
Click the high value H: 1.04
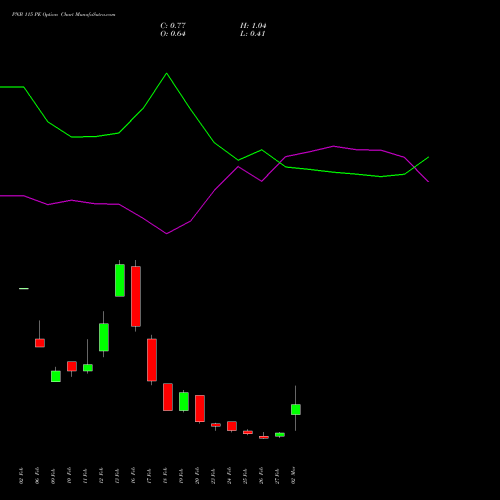point(253,25)
